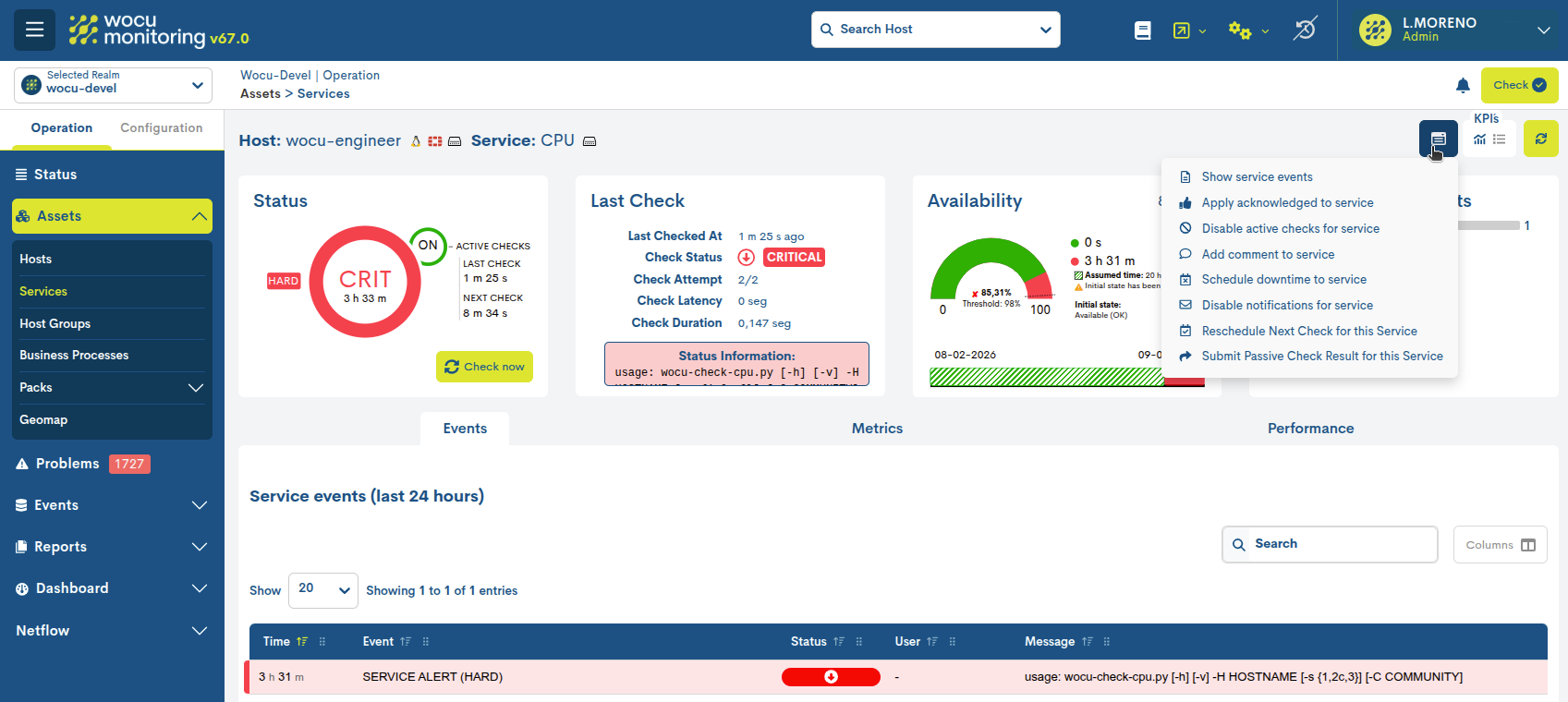The width and height of the screenshot is (1568, 702).
Task: Open the service actions menu icon
Action: [x=1438, y=139]
